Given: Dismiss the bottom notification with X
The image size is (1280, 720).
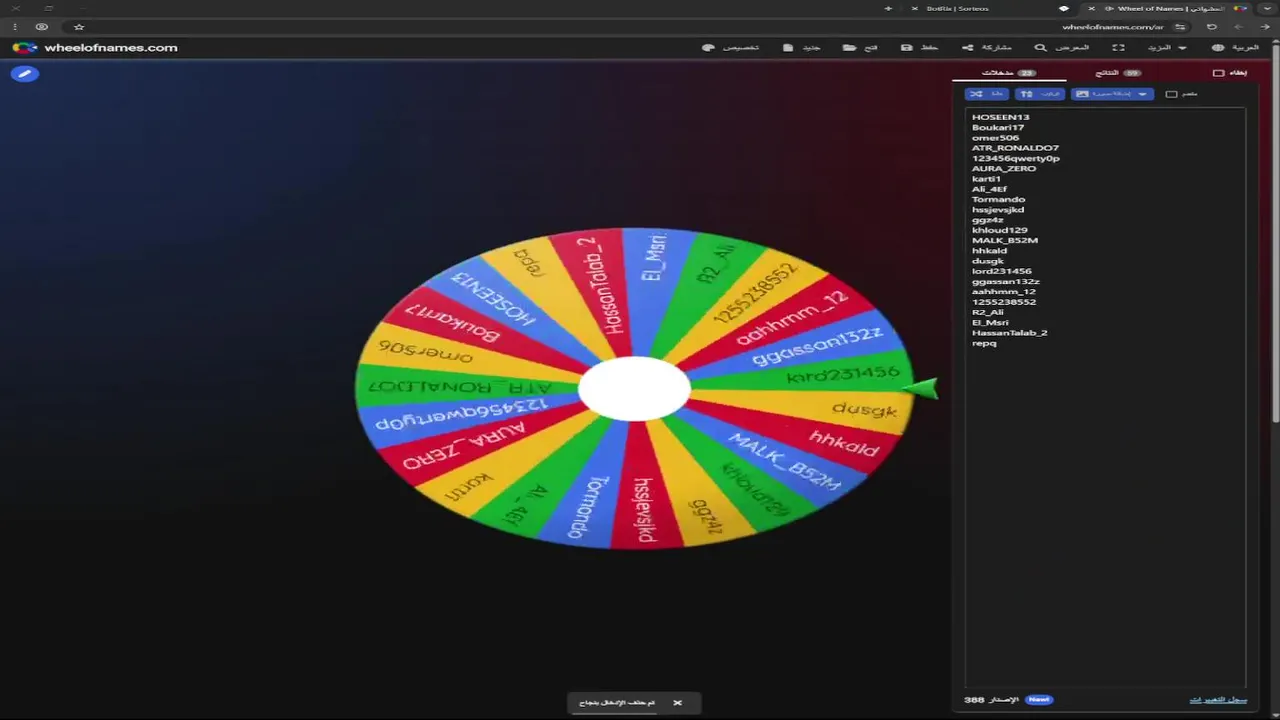Looking at the screenshot, I should tap(677, 703).
